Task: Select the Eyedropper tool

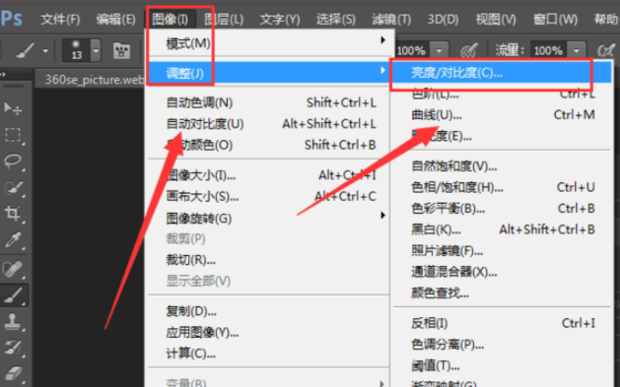Action: (x=13, y=240)
